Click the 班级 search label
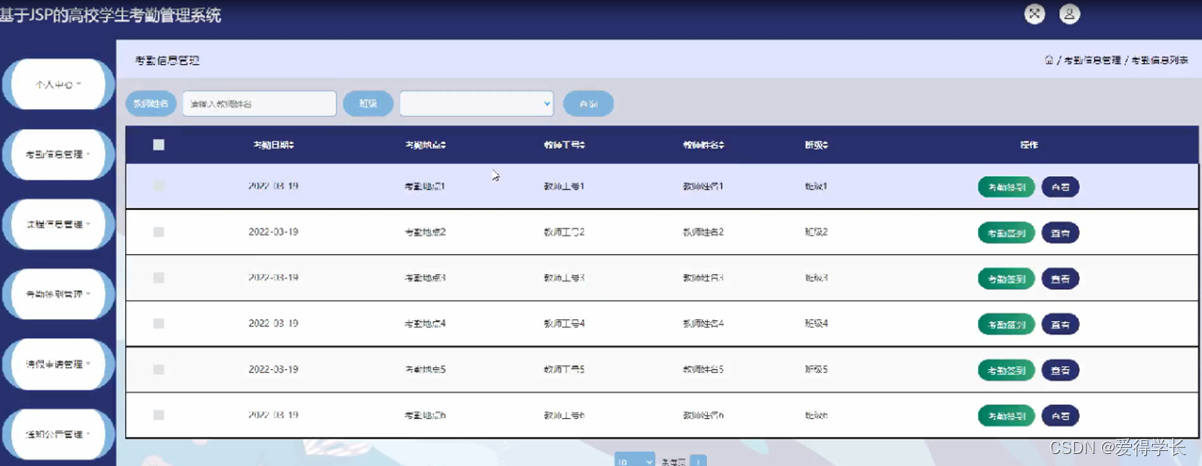 coord(368,103)
